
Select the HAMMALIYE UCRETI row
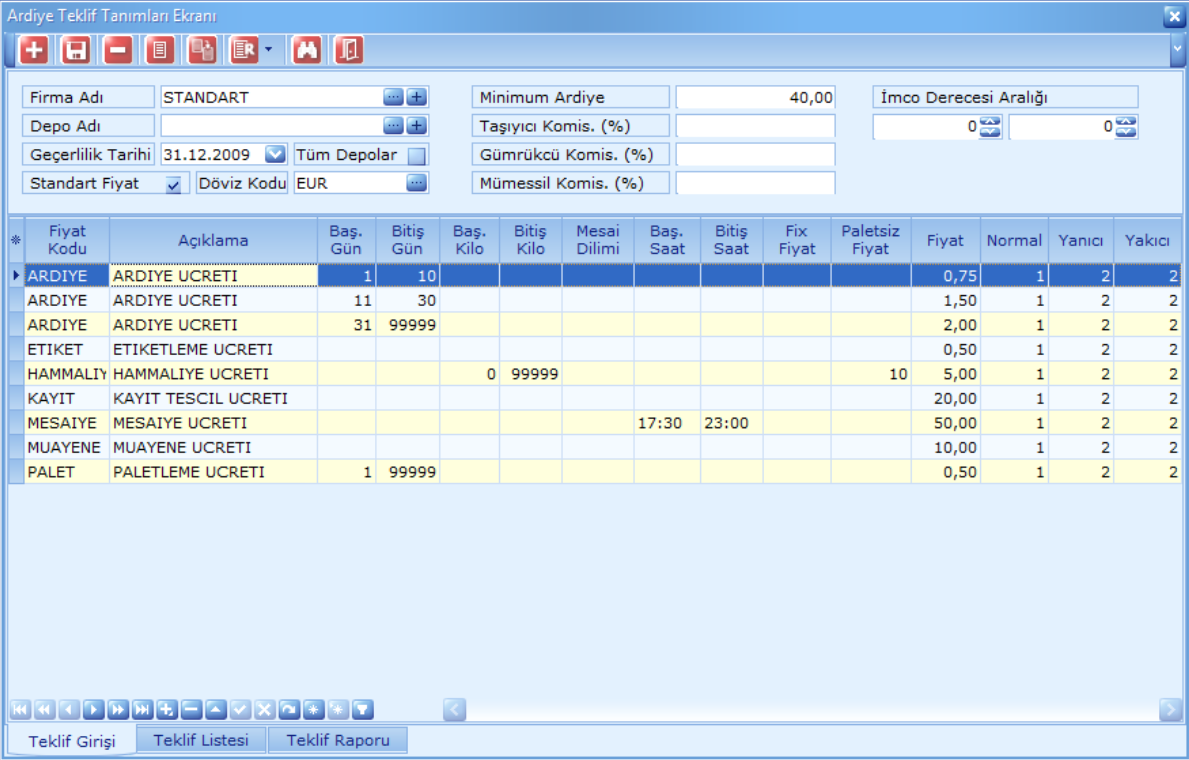(594, 374)
